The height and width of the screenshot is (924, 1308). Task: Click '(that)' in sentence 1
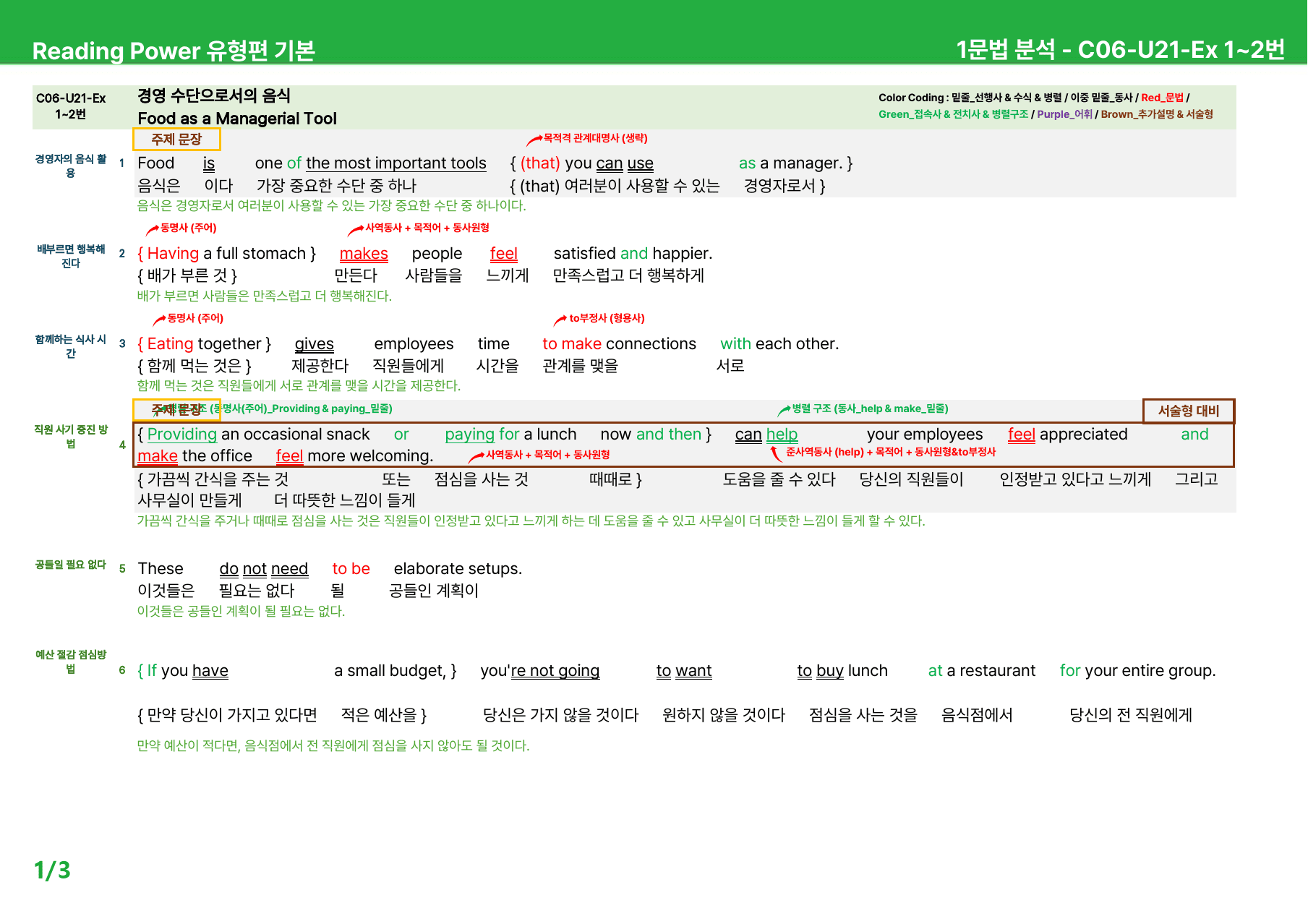[x=540, y=163]
